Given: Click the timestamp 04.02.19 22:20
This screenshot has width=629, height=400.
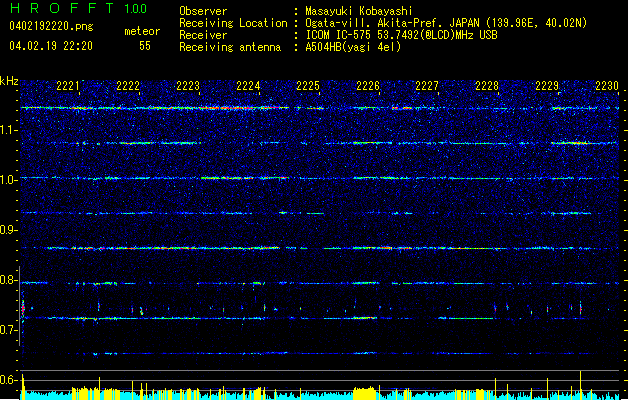Looking at the screenshot, I should (51, 46).
